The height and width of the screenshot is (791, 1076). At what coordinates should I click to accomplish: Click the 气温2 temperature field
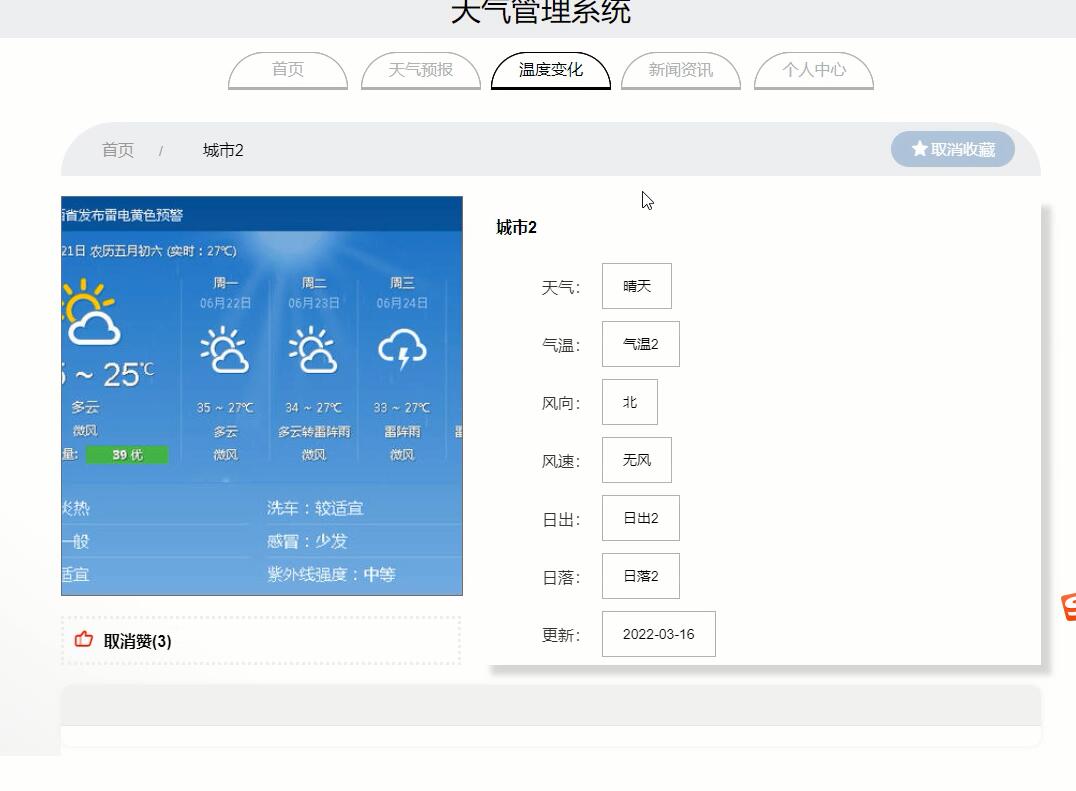tap(640, 343)
